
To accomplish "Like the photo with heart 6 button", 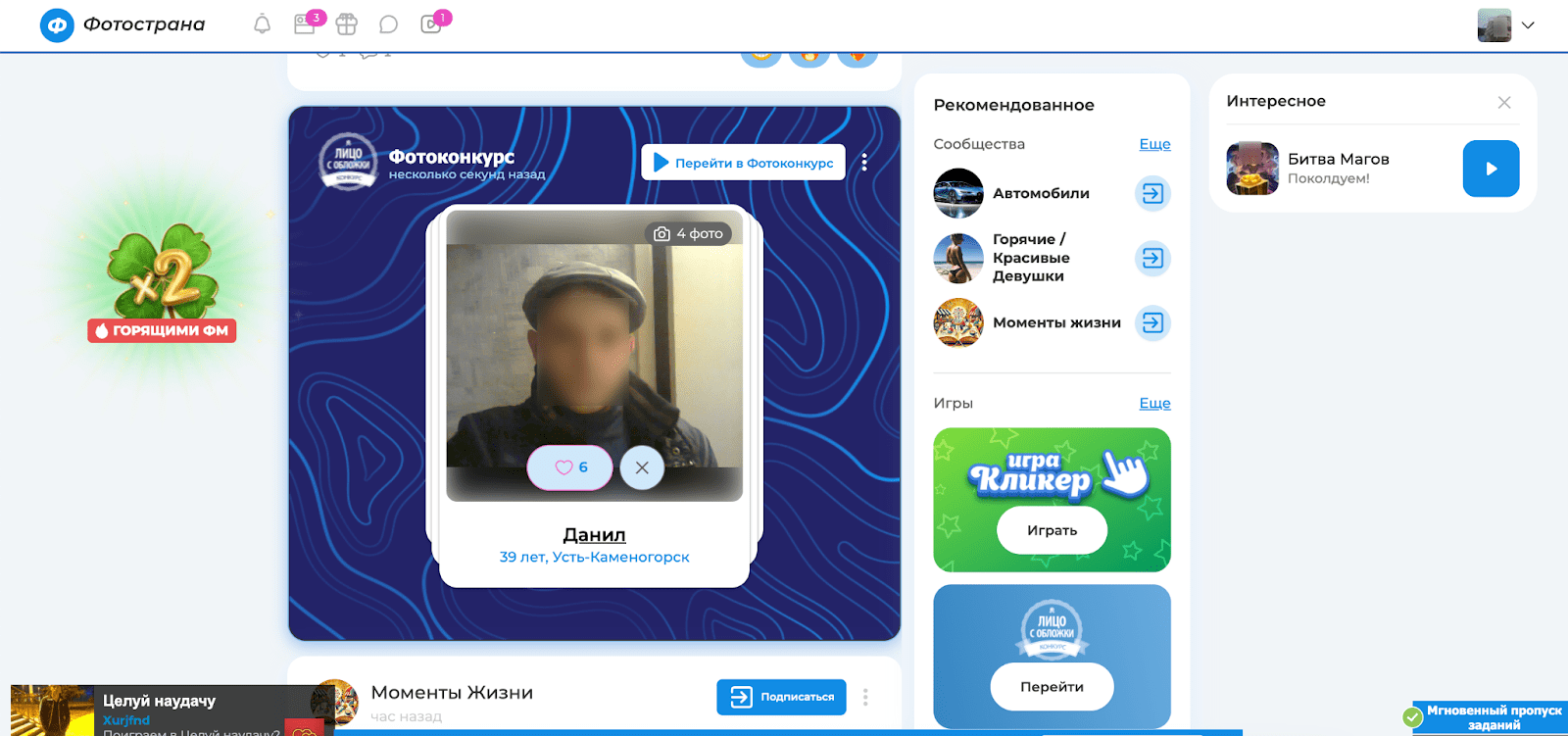I will coord(570,467).
